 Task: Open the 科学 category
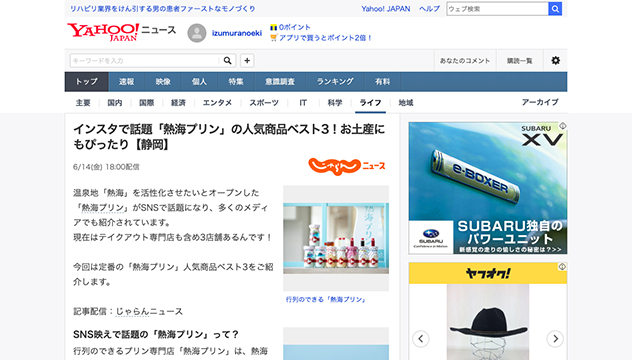(335, 103)
